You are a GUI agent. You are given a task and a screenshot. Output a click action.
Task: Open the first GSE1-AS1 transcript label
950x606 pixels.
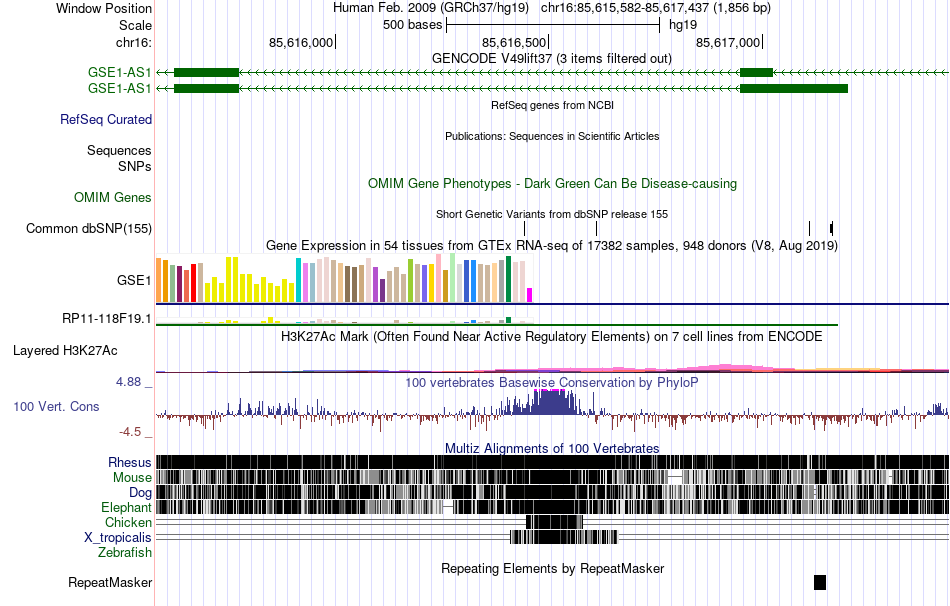(x=119, y=73)
